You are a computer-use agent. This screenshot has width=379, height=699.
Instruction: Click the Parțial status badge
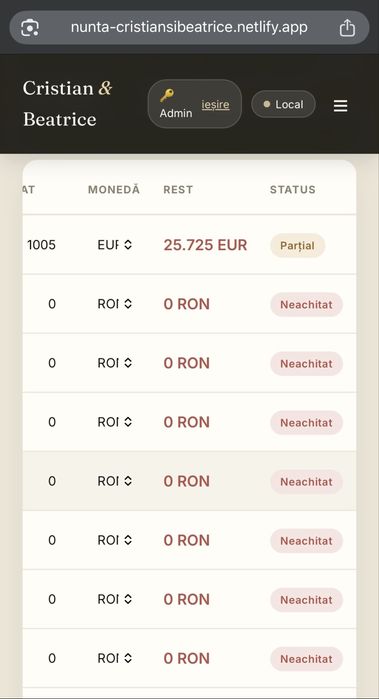tap(297, 245)
